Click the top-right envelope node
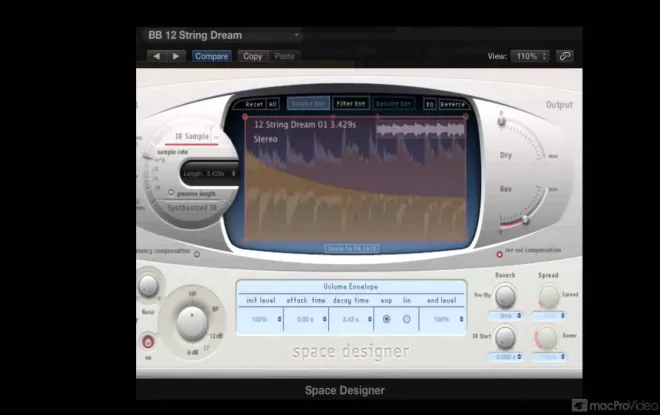Image resolution: width=660 pixels, height=415 pixels. 466,117
